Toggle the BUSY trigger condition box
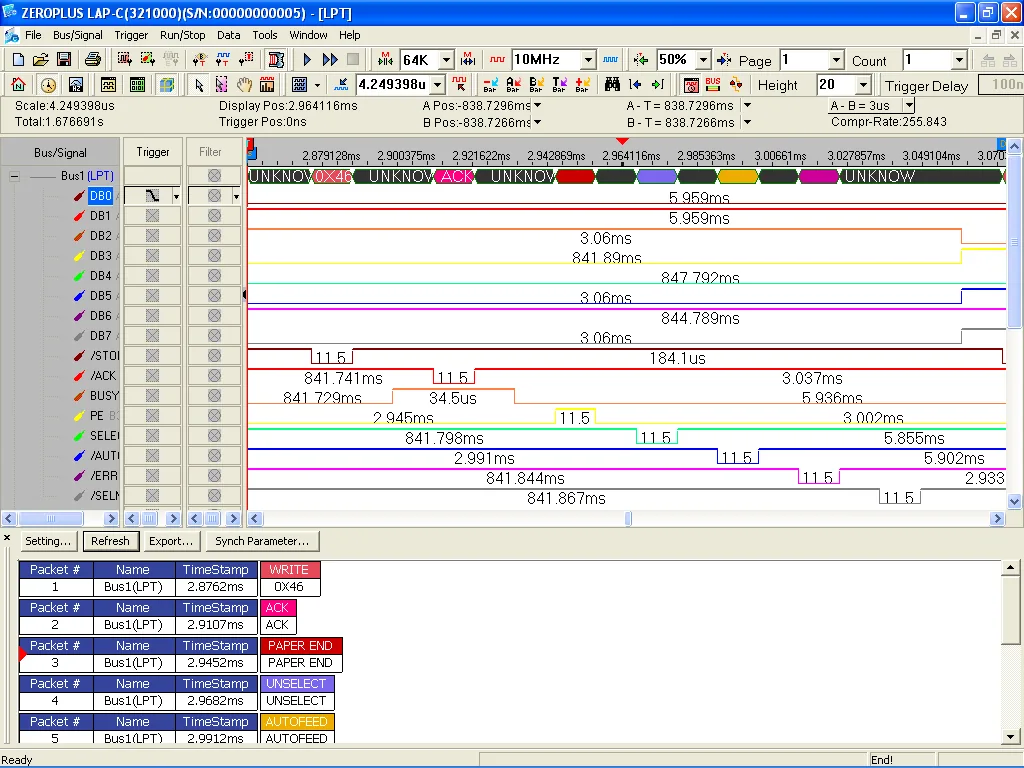Screen dimensions: 1024x768 tap(152, 396)
